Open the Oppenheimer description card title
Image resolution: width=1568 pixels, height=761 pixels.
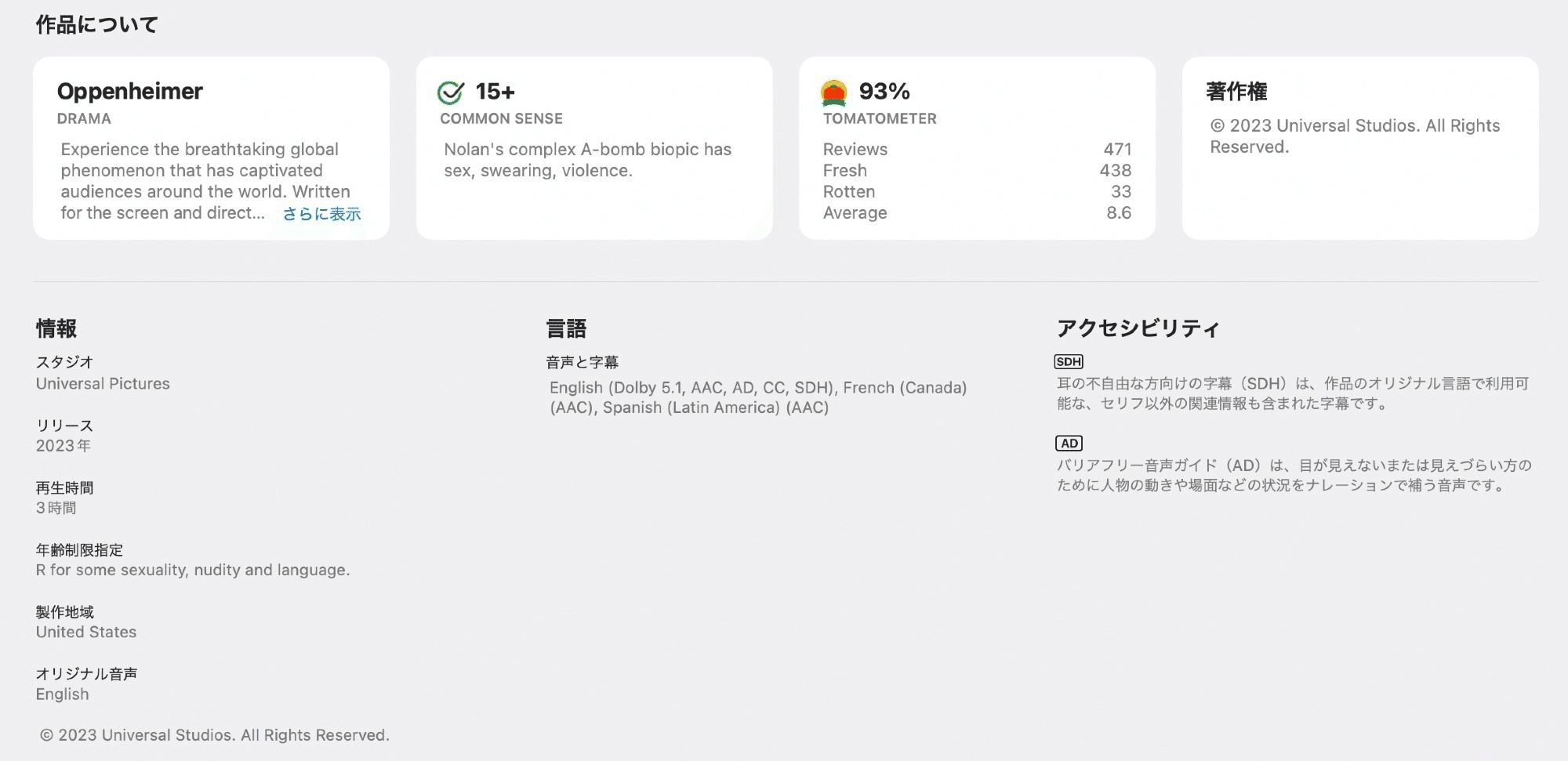[x=130, y=92]
